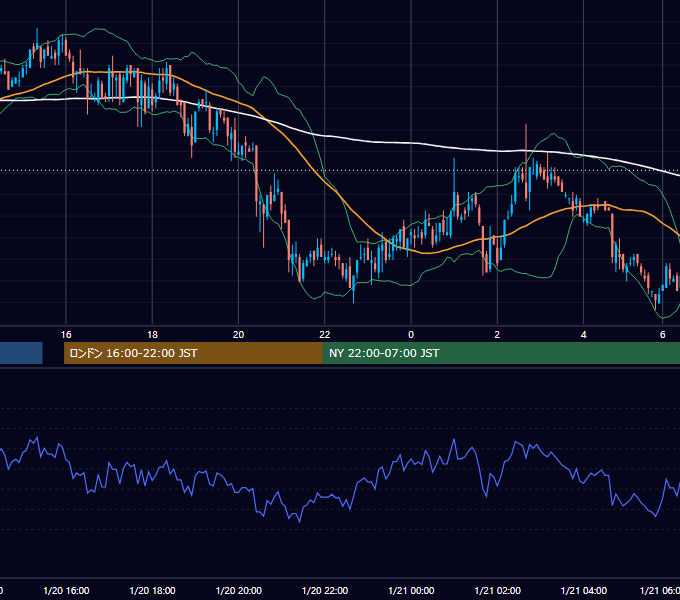The height and width of the screenshot is (600, 680).
Task: Click the 1/21 00:00 date label
Action: point(411,590)
